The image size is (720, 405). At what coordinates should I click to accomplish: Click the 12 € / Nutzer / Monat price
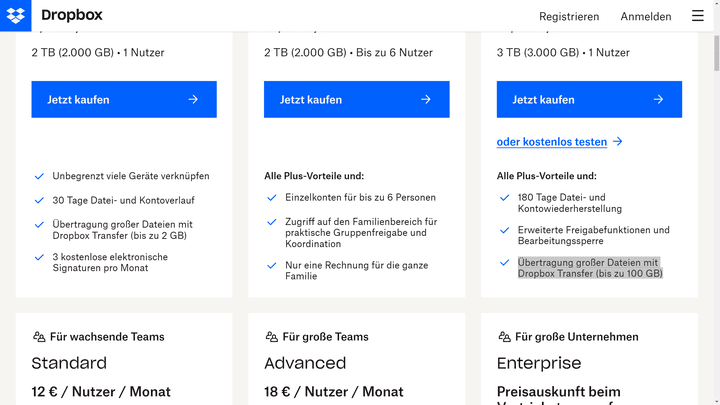tap(101, 392)
